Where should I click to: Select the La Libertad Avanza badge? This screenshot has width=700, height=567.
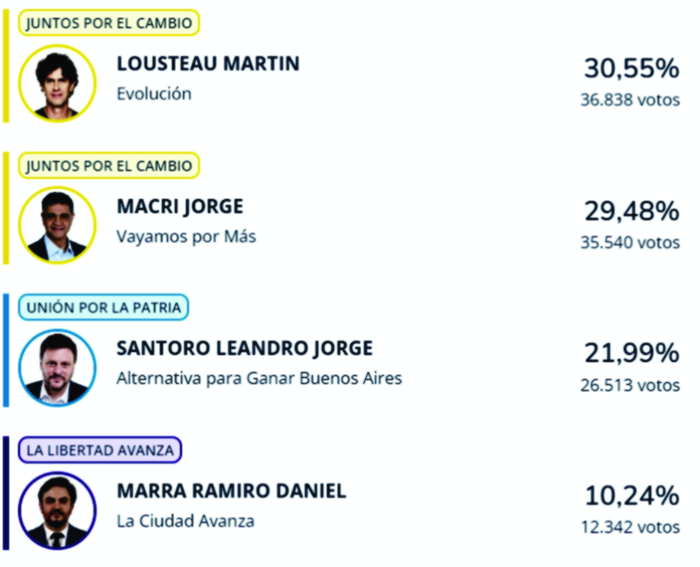[100, 450]
